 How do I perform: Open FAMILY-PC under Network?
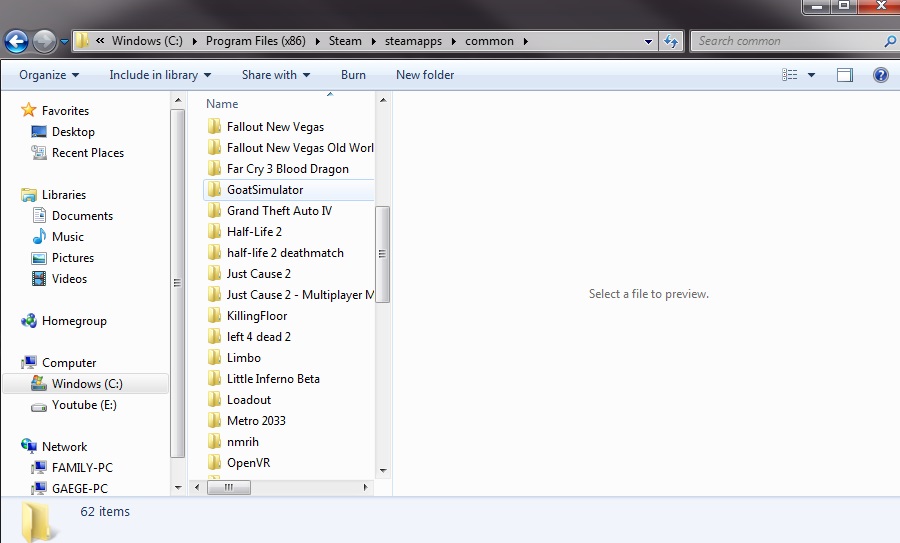tap(82, 468)
